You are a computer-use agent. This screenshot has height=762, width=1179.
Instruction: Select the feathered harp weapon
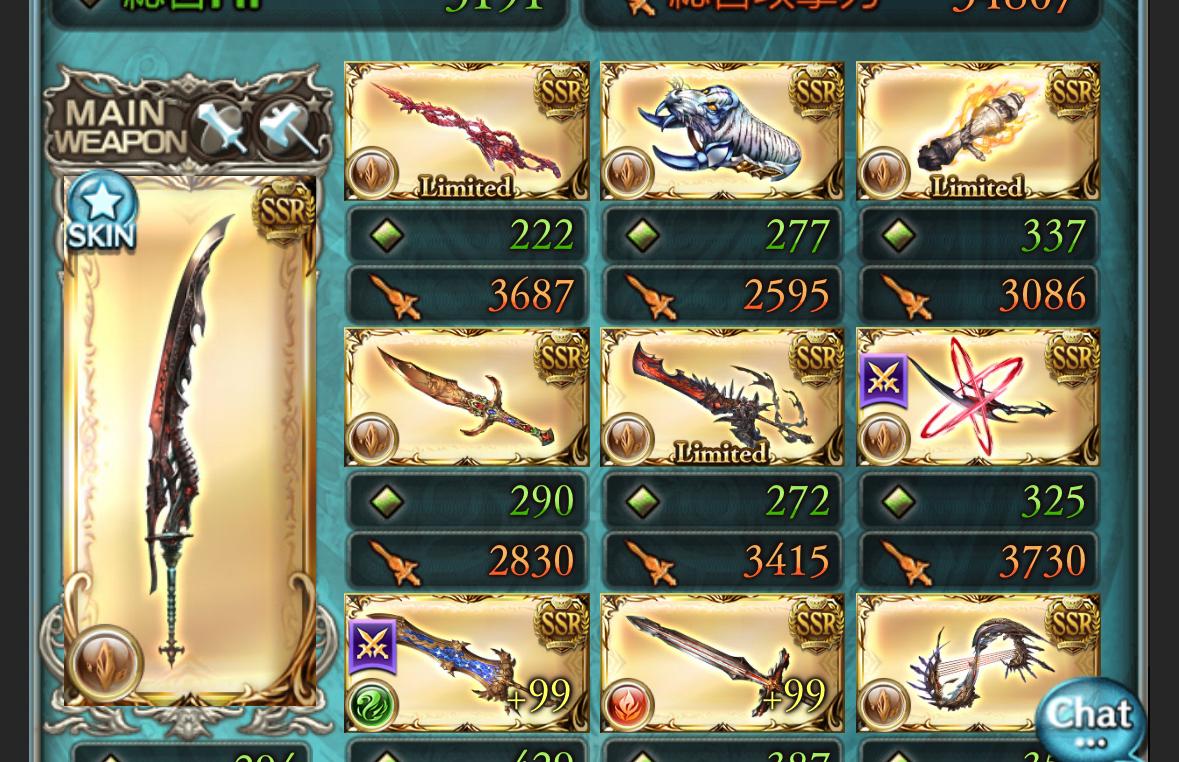(x=978, y=663)
